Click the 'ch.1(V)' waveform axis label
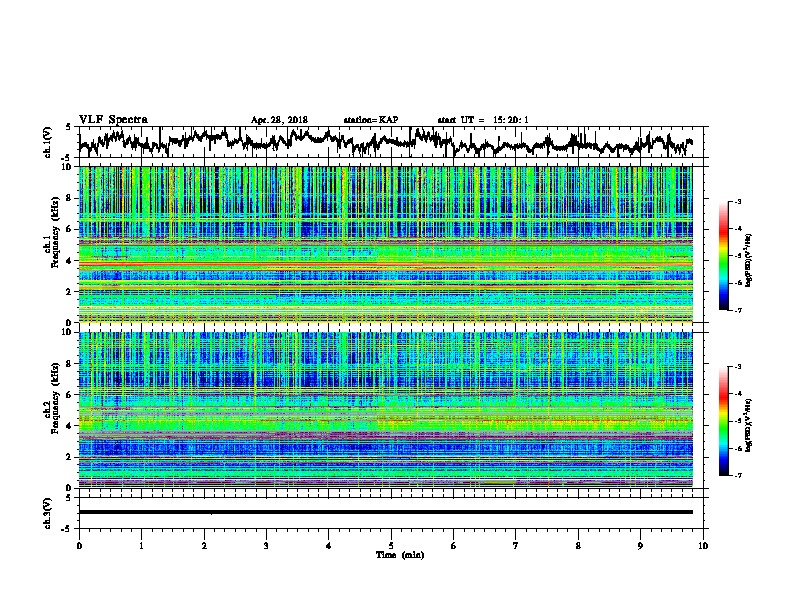The height and width of the screenshot is (612, 792). [x=48, y=142]
